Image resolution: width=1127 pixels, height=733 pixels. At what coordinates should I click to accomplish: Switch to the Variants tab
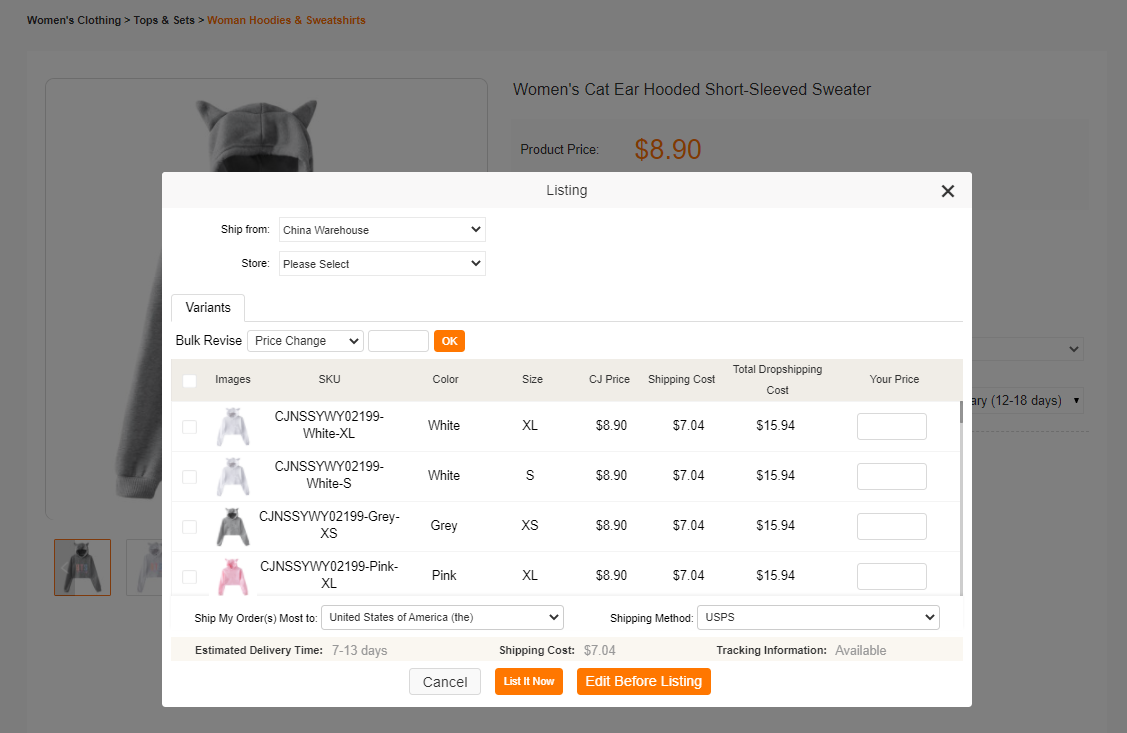[x=208, y=308]
